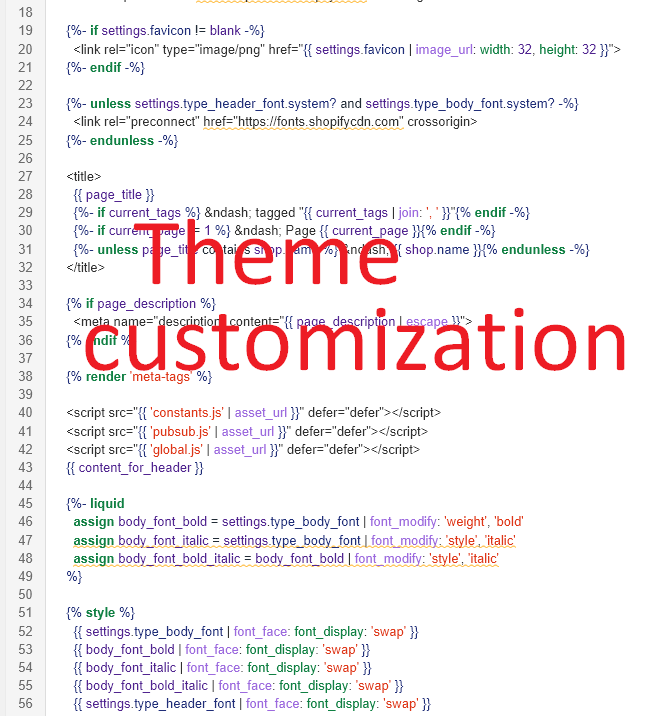Click the 'assign body_font_italic' line
646x716 pixels.
pyautogui.click(x=294, y=541)
